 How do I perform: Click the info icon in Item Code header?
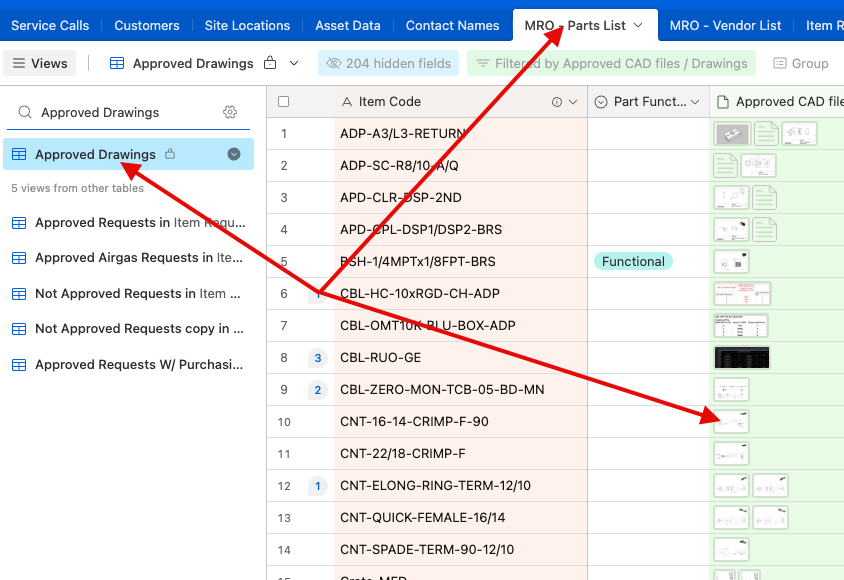[x=557, y=102]
